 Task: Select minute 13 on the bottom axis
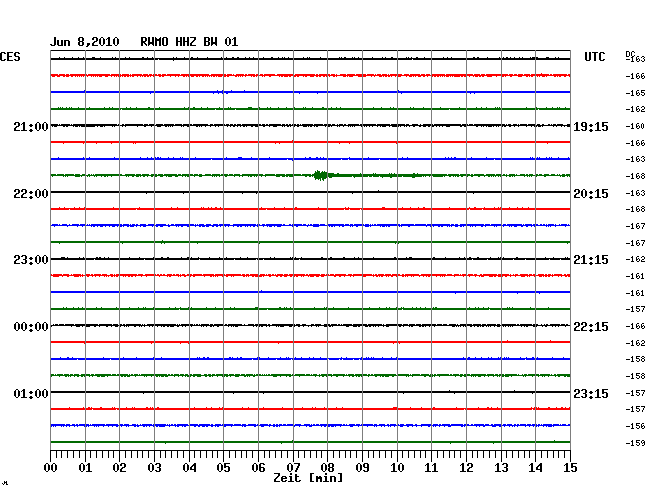[501, 468]
